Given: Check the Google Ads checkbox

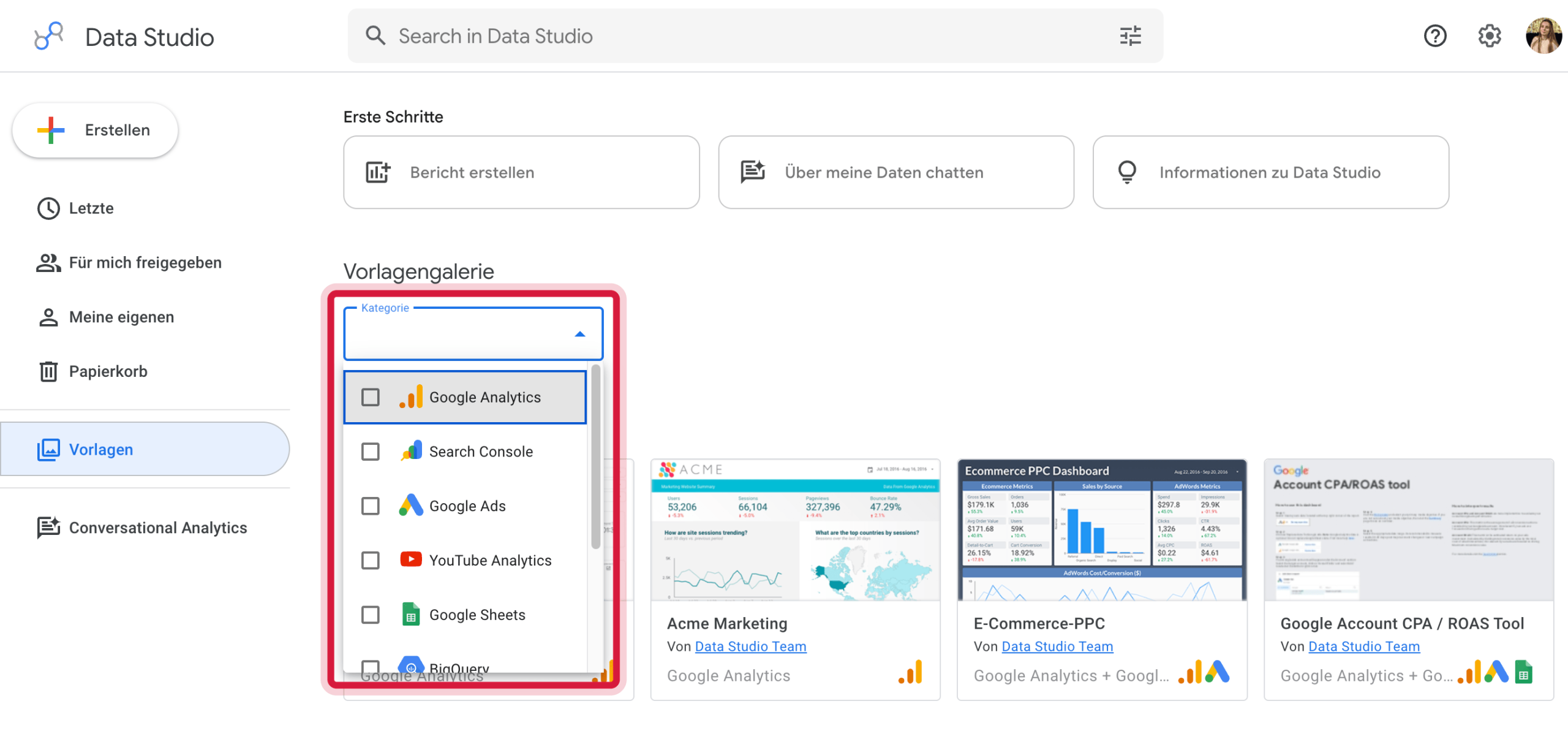Looking at the screenshot, I should pyautogui.click(x=371, y=506).
